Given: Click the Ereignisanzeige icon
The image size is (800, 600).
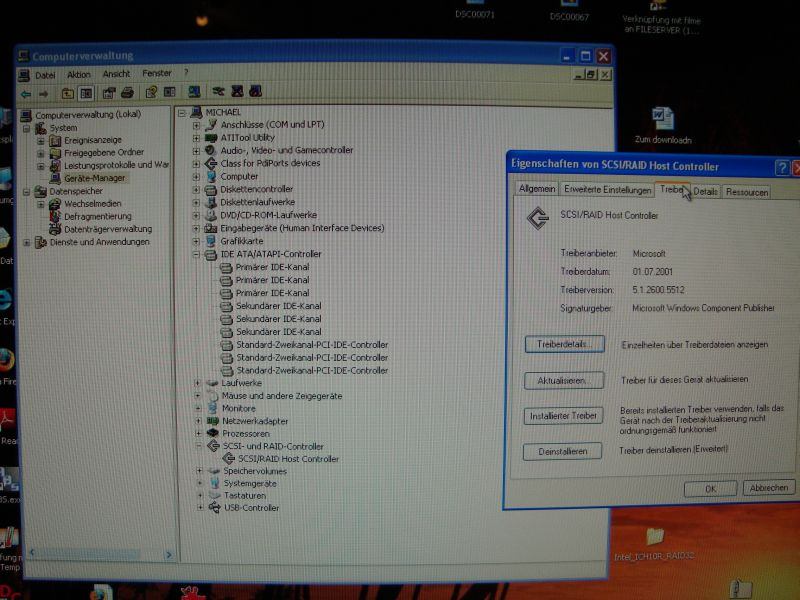Looking at the screenshot, I should pyautogui.click(x=55, y=140).
